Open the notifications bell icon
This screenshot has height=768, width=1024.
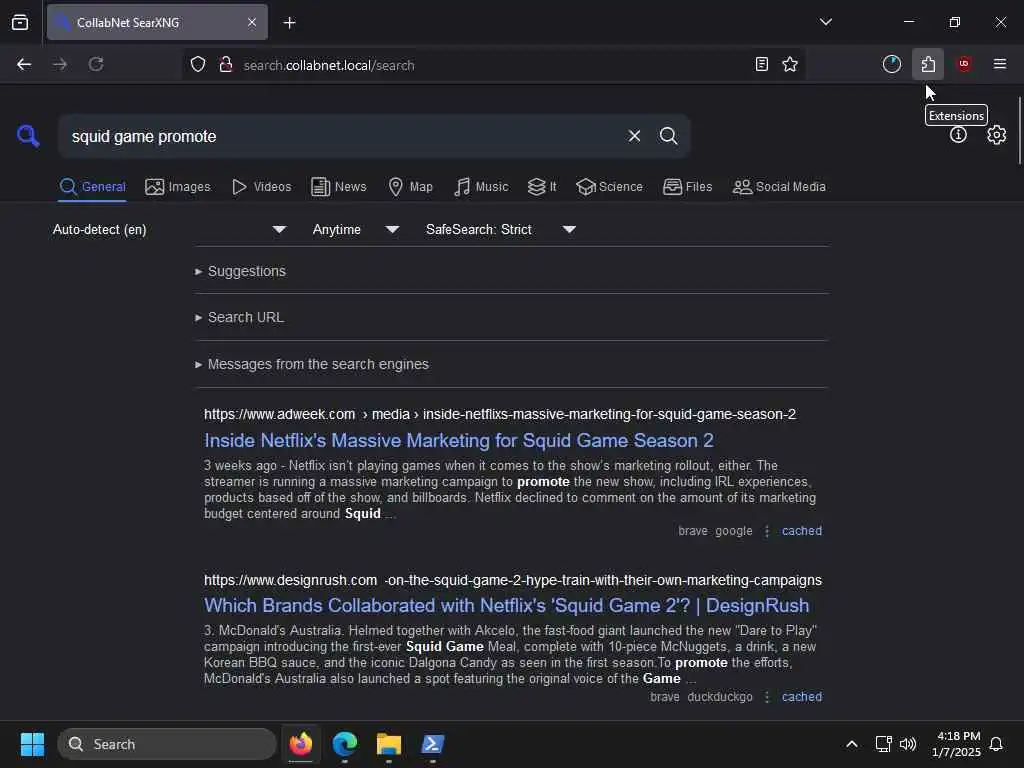(996, 744)
